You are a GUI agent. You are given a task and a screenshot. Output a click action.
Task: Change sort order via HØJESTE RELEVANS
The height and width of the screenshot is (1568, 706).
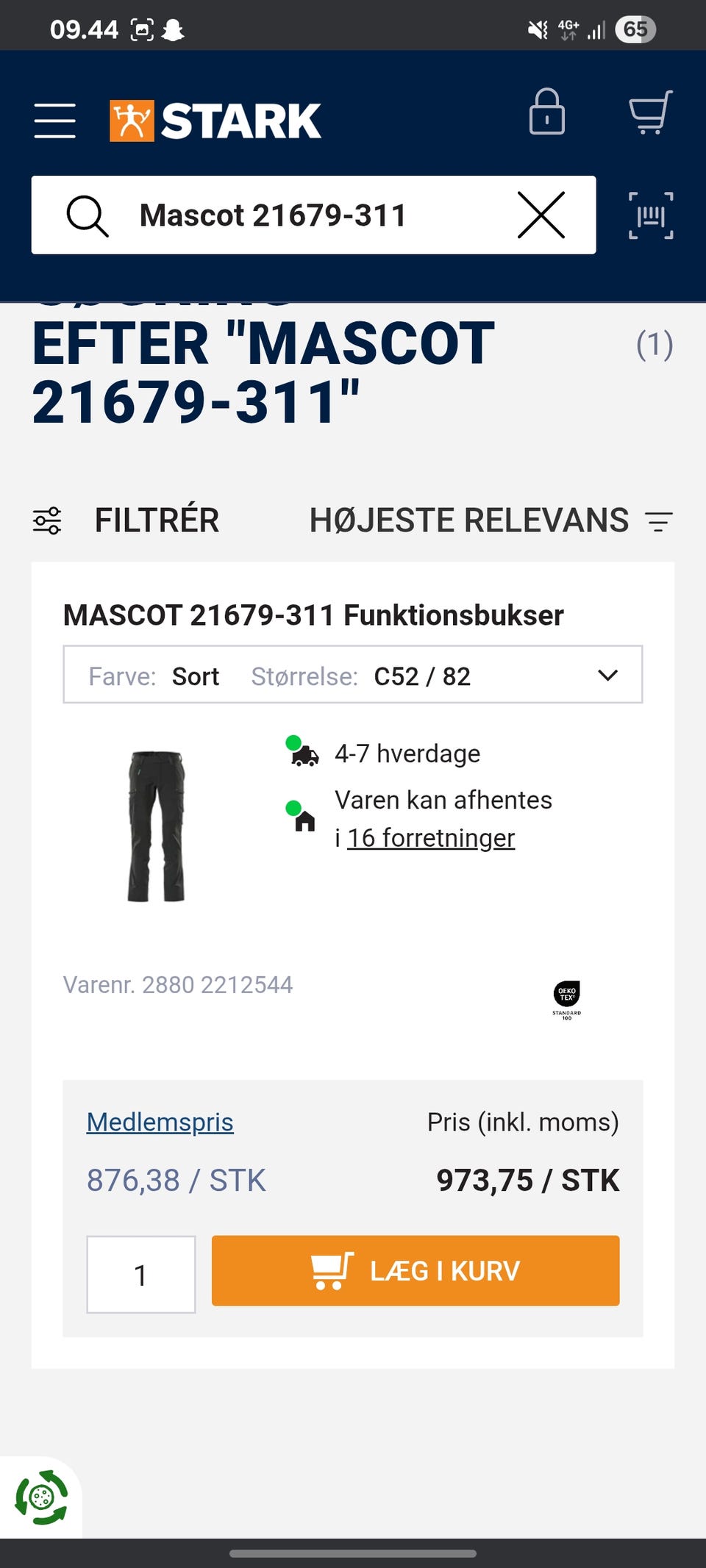468,520
